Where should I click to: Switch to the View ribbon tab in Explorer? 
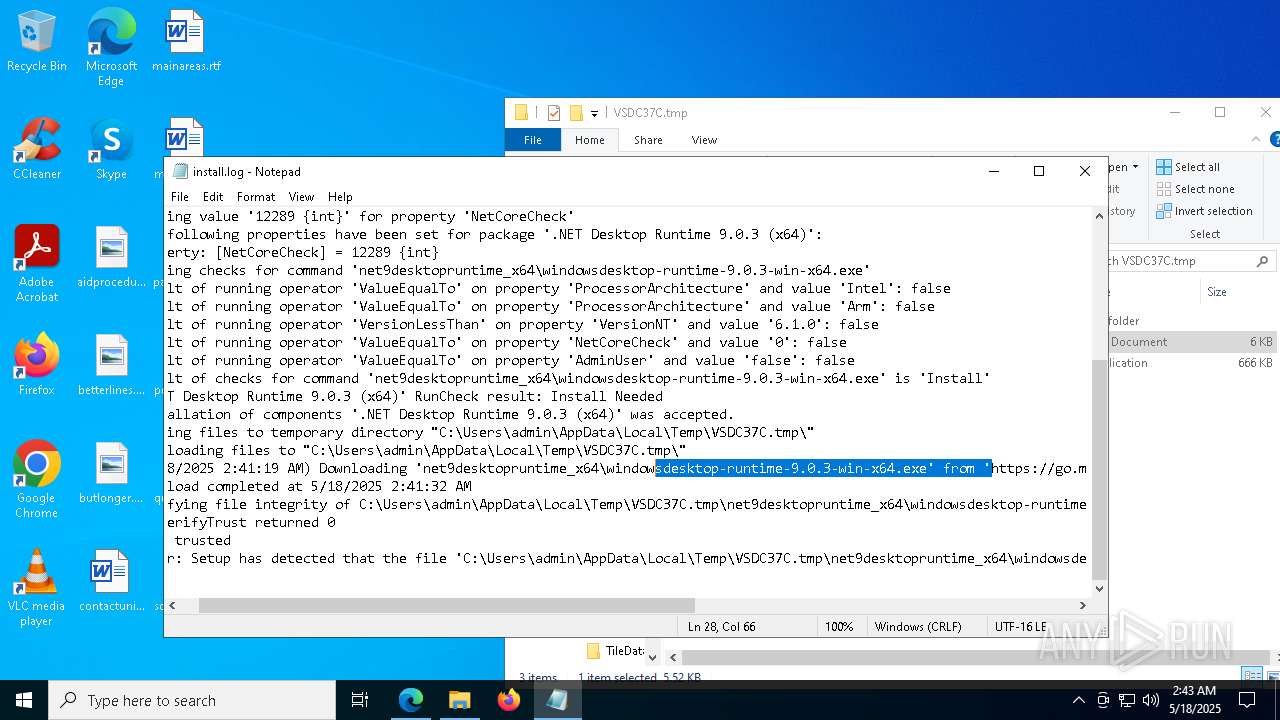tap(704, 140)
